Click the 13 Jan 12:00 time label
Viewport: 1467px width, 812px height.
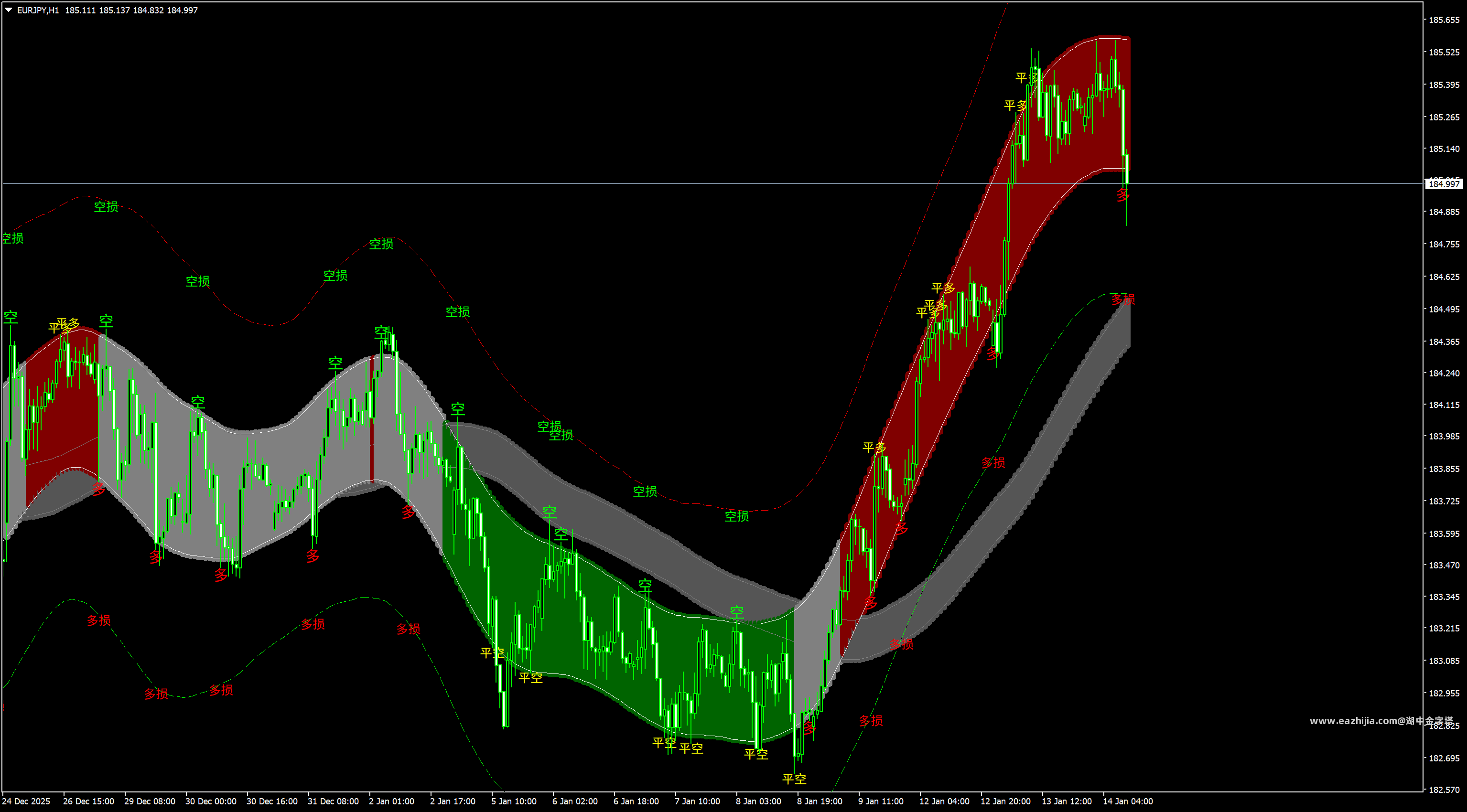[1067, 802]
